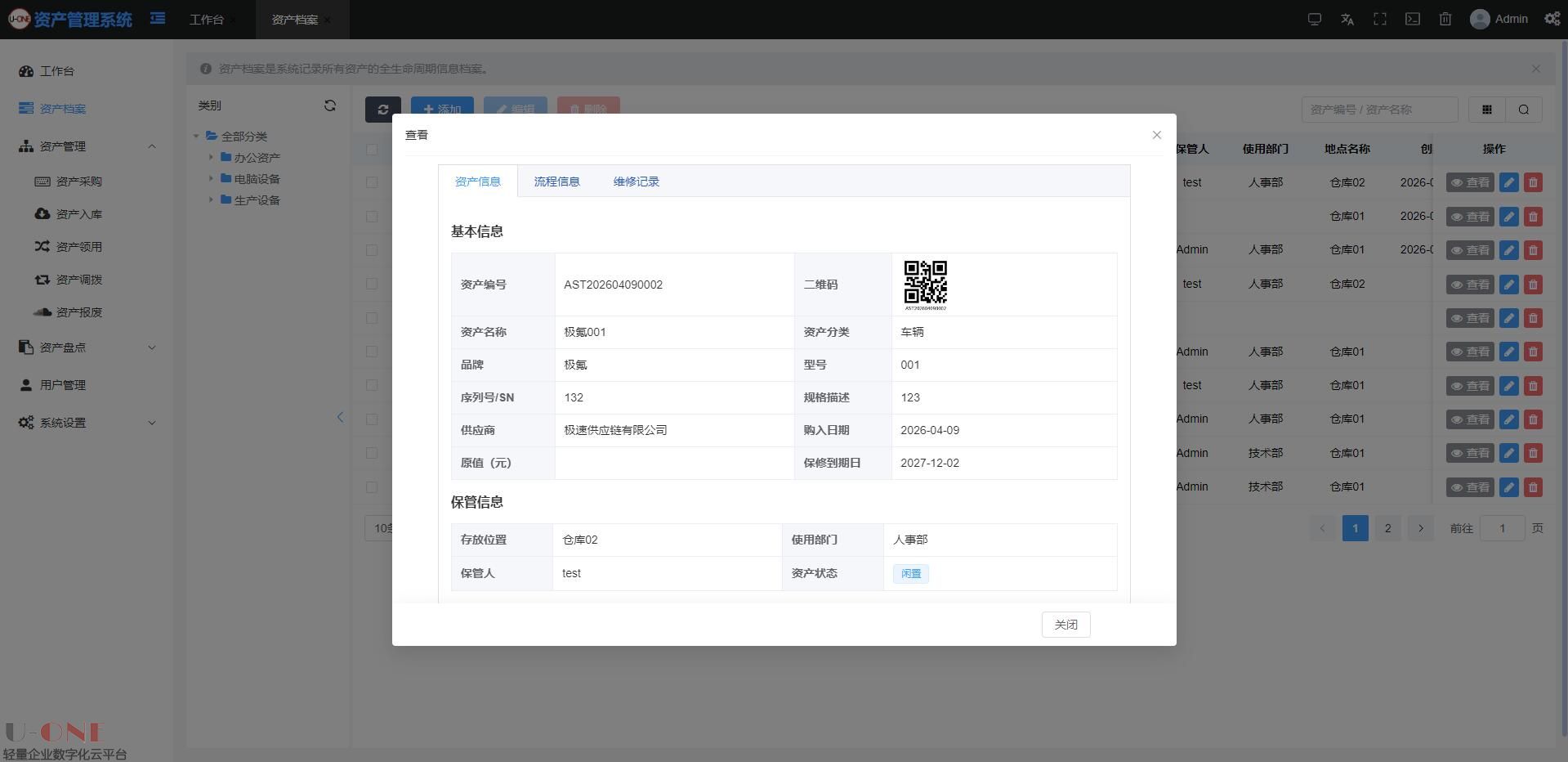Switch to the 流程信息 tab
Screen dimensions: 1568x762
(556, 182)
